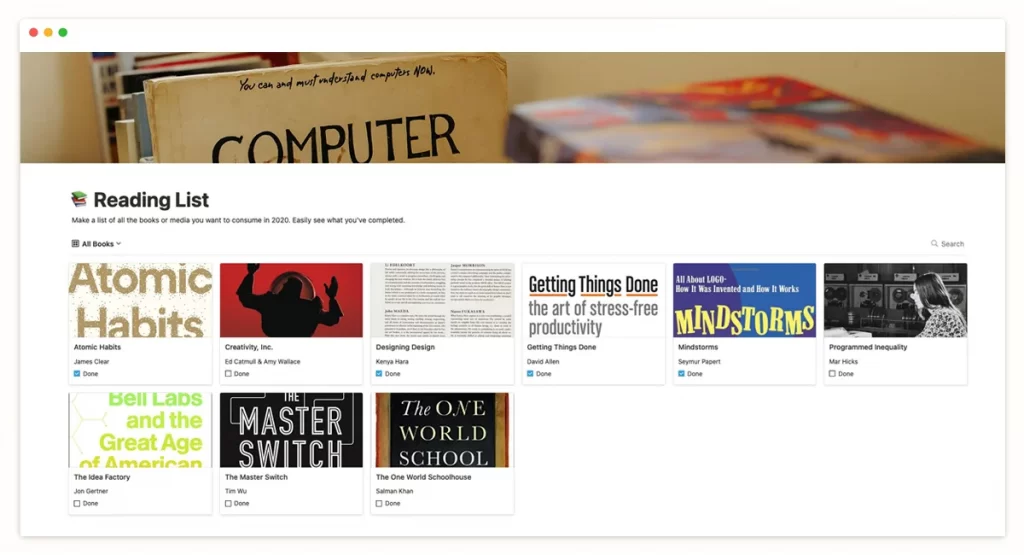Check Done for Creativity, Inc.

[228, 373]
